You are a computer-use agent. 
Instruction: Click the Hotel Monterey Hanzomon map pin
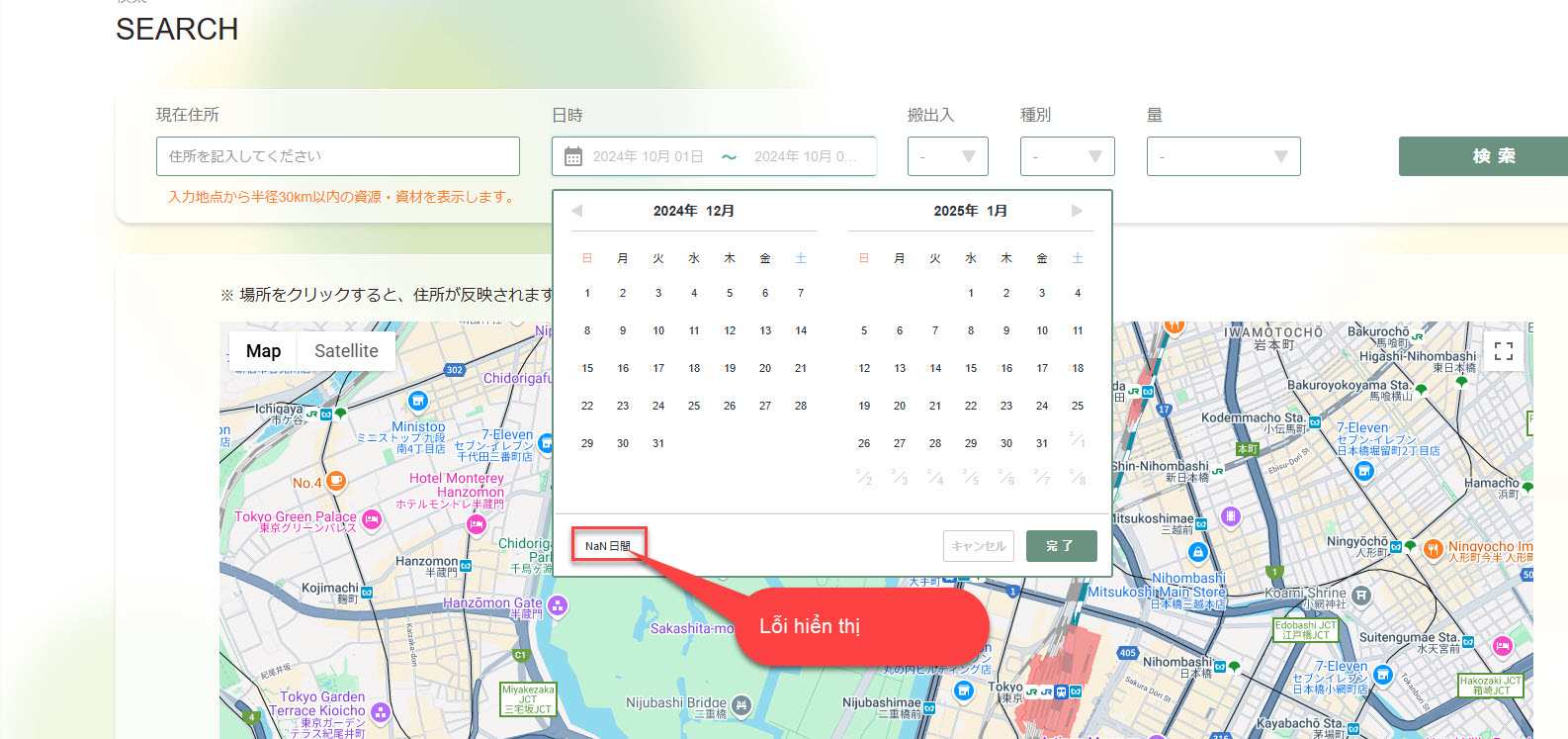click(x=477, y=525)
